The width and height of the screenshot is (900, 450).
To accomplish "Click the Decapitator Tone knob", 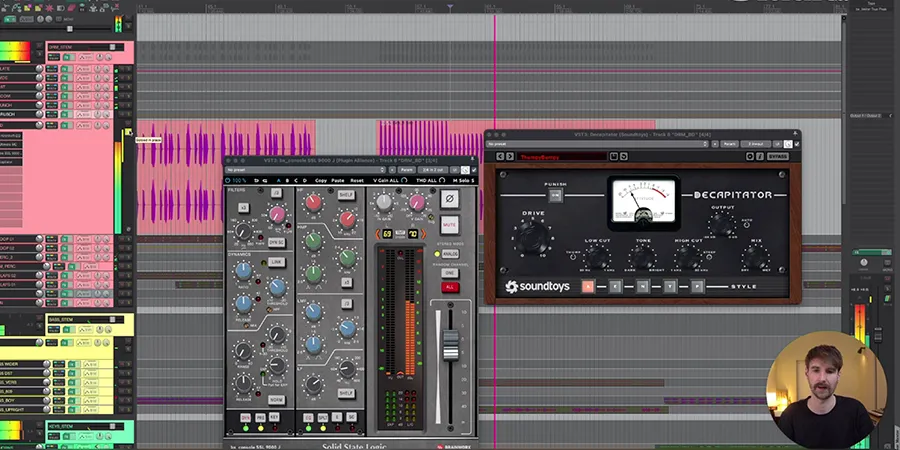I will (642, 258).
